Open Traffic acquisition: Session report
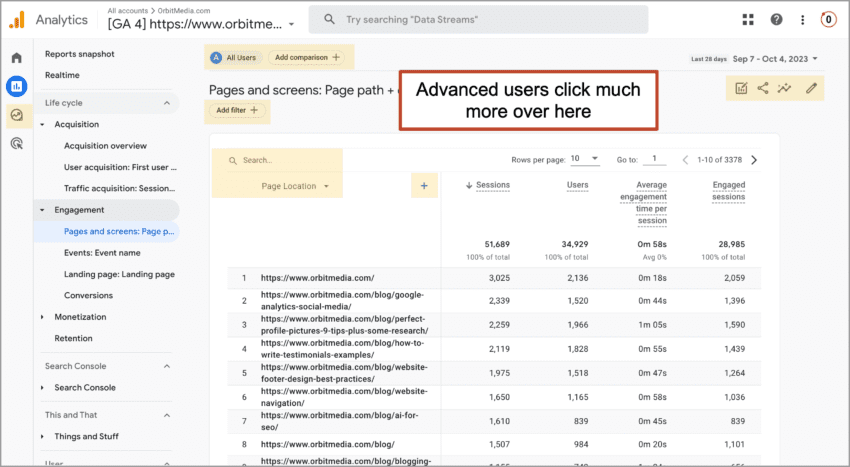This screenshot has height=467, width=850. pos(119,188)
